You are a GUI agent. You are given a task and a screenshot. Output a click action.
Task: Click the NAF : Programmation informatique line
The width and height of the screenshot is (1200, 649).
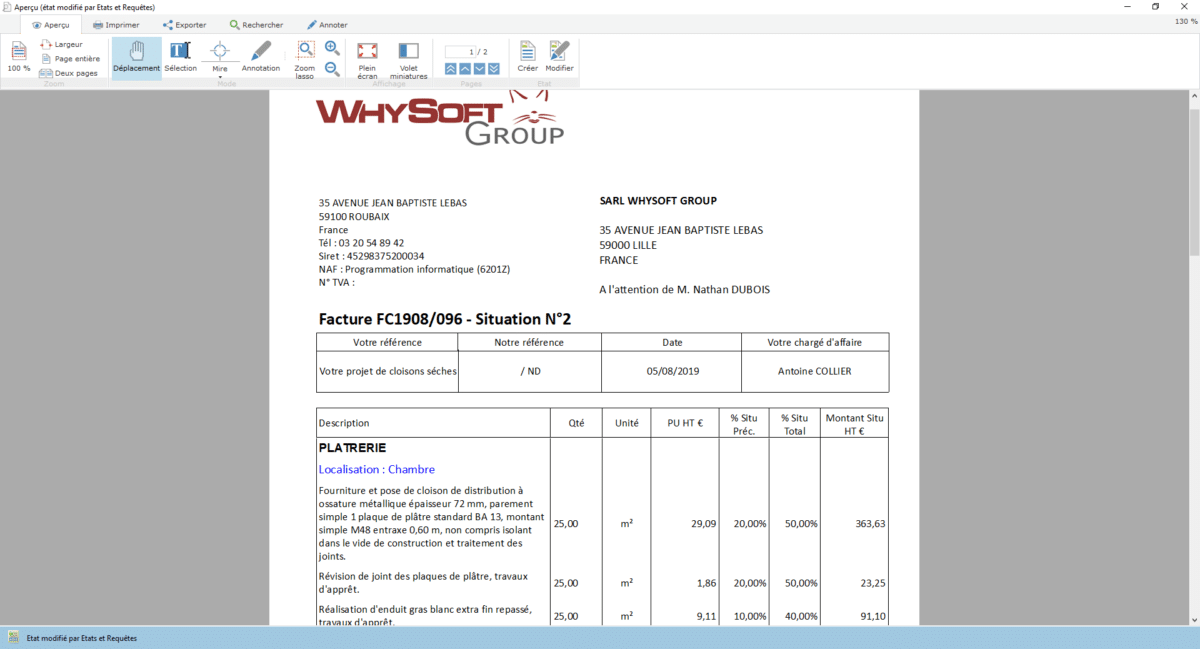point(415,269)
